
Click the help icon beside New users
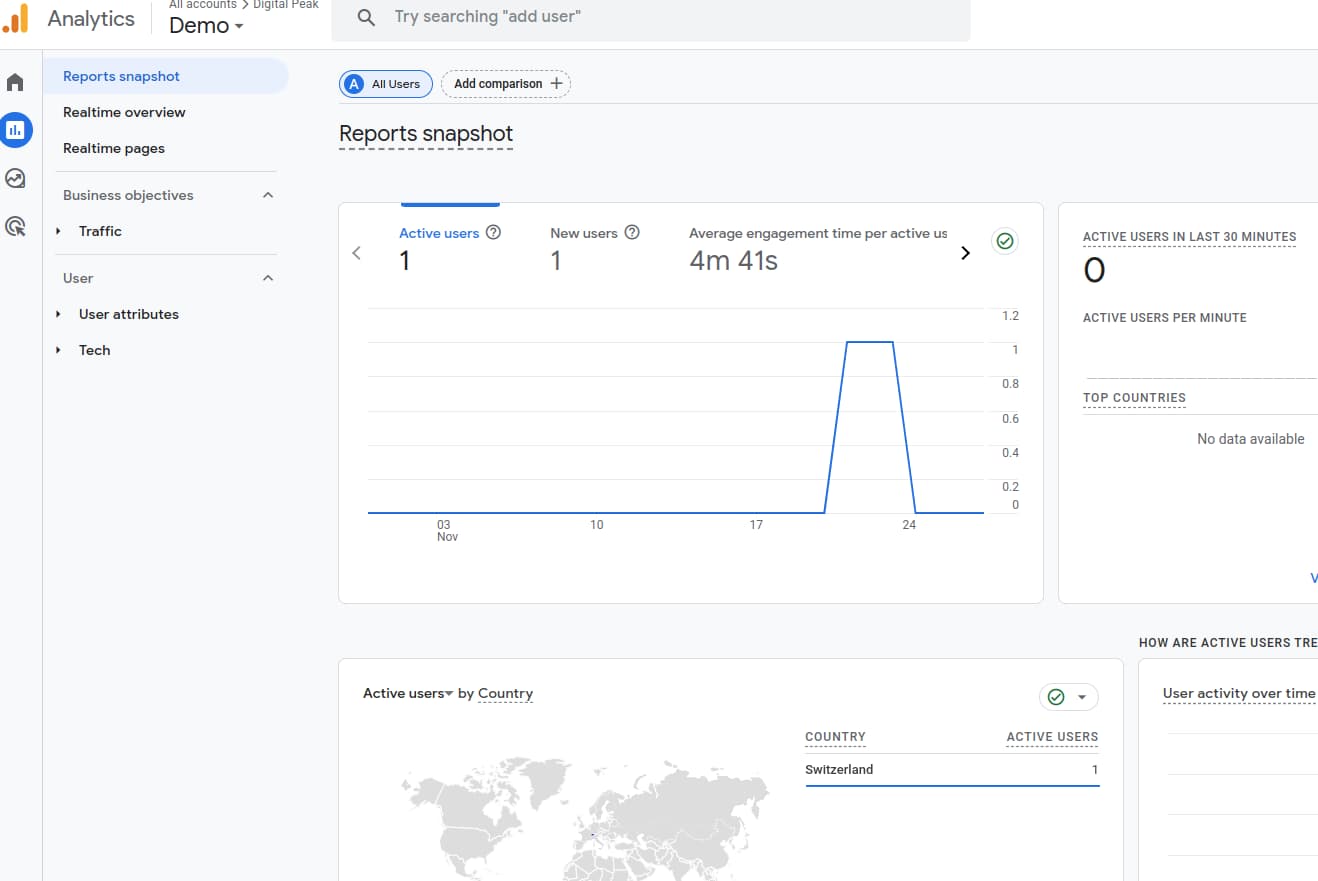(x=632, y=233)
